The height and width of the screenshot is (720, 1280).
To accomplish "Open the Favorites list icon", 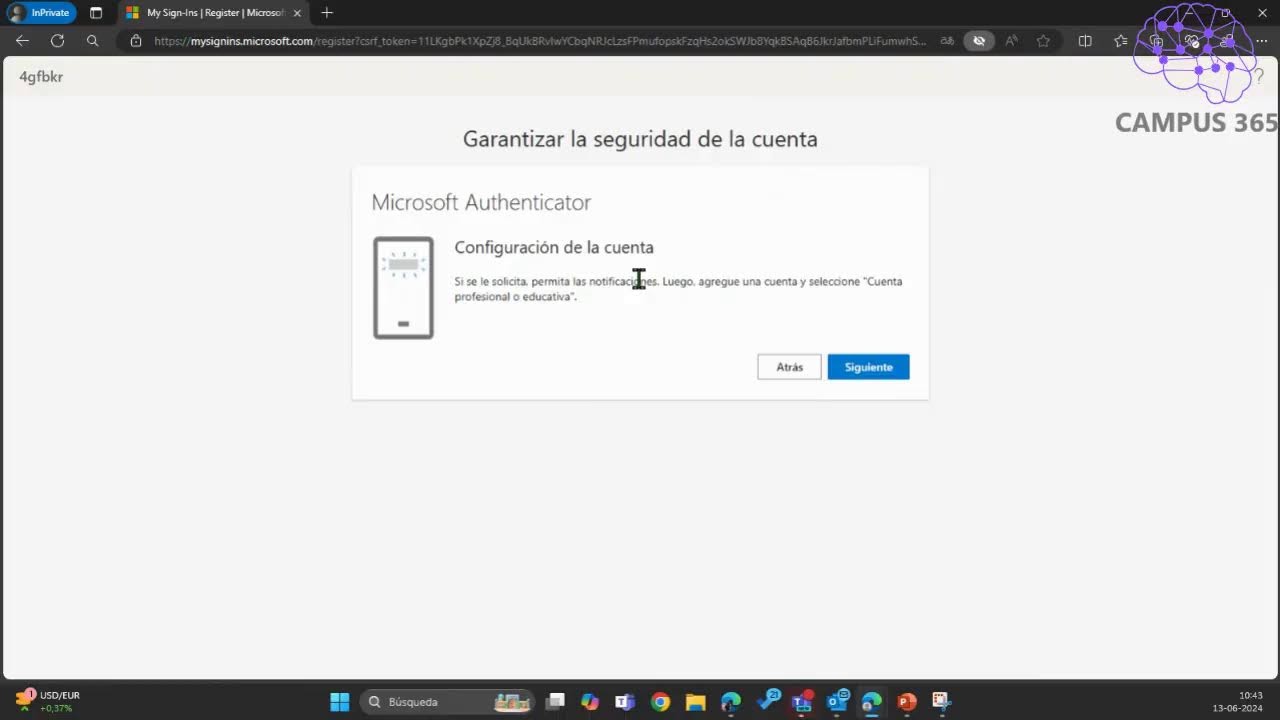I will [1120, 41].
